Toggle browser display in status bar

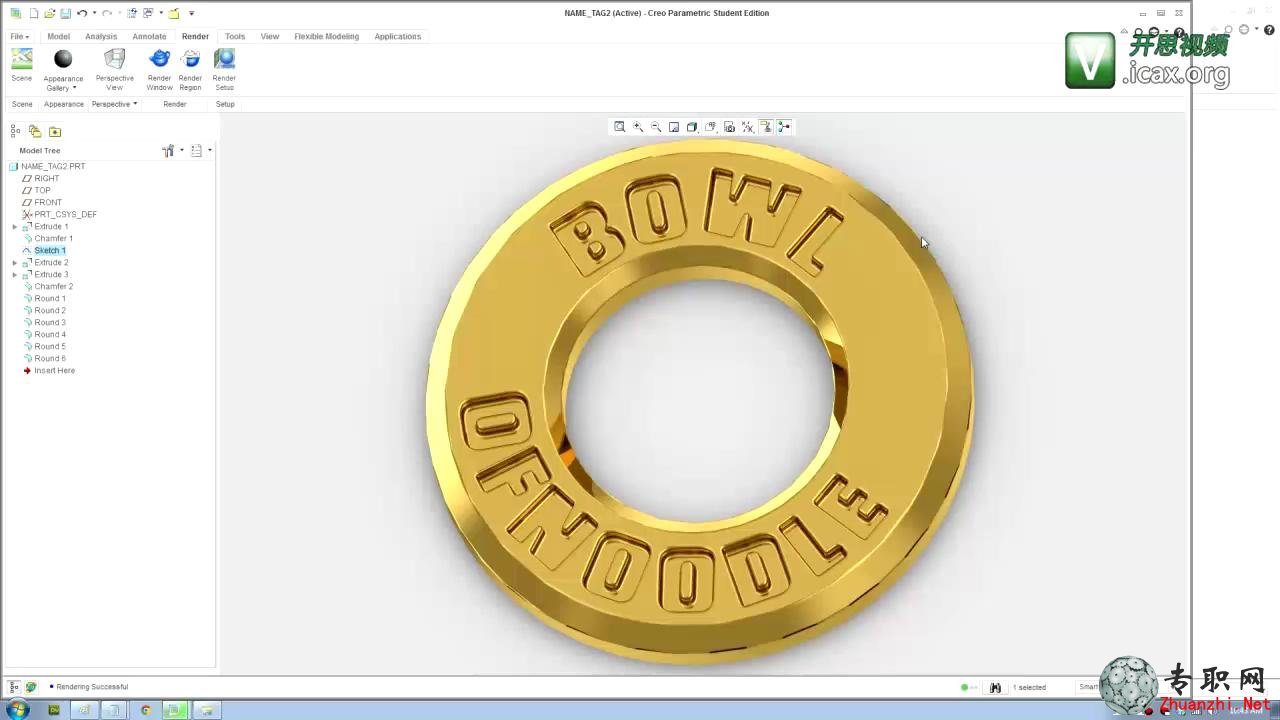click(x=31, y=687)
